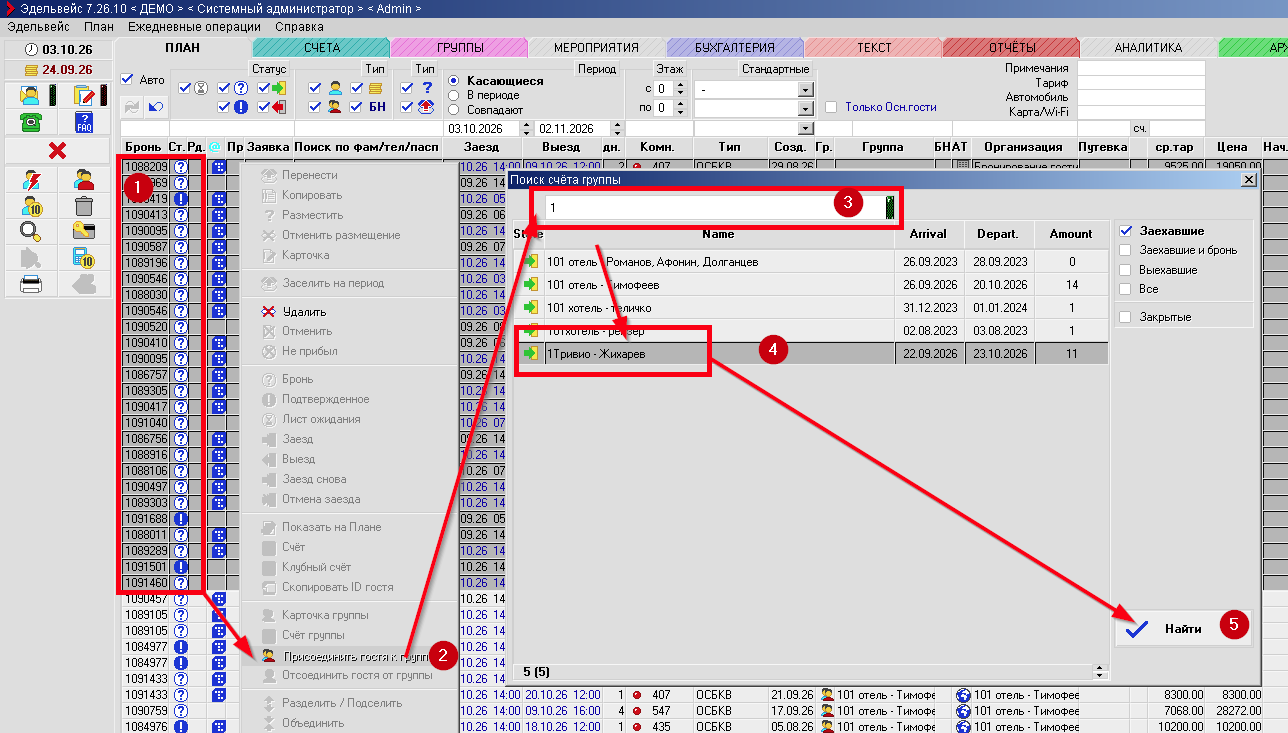Click the magnifying glass search icon
Image resolution: width=1288 pixels, height=733 pixels.
tap(31, 232)
